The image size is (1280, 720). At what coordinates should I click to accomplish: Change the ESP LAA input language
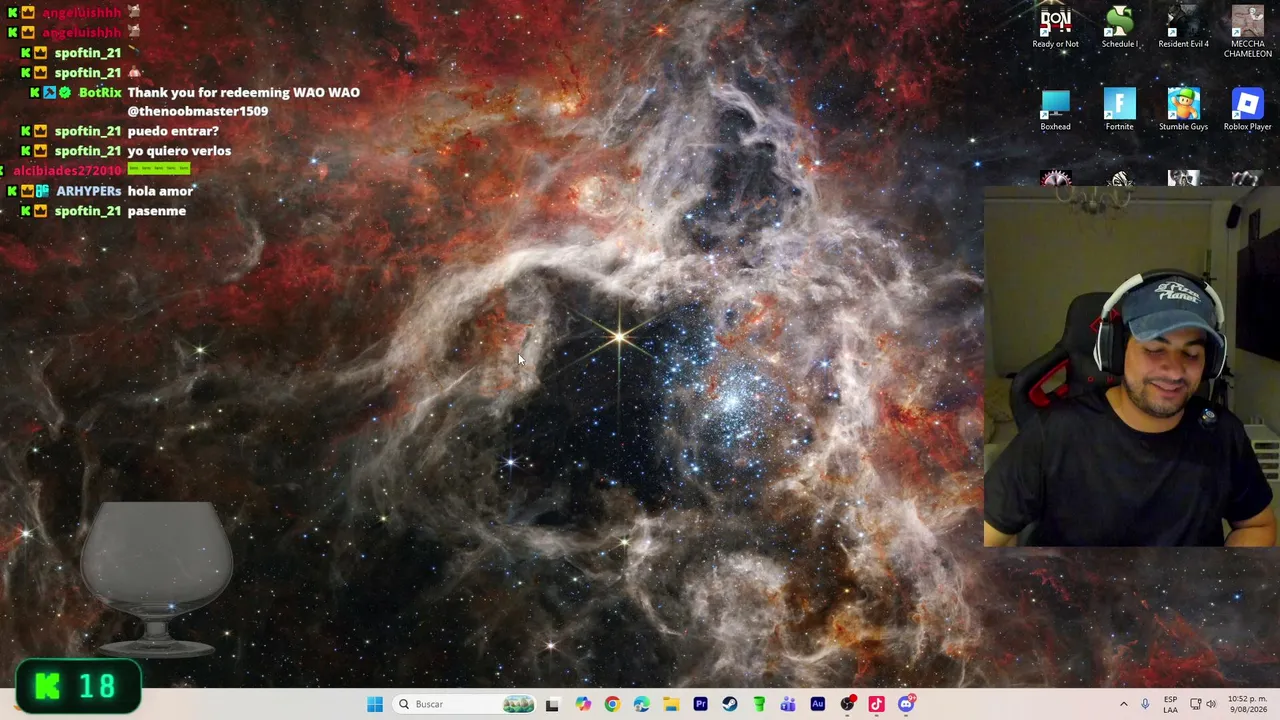[1170, 704]
